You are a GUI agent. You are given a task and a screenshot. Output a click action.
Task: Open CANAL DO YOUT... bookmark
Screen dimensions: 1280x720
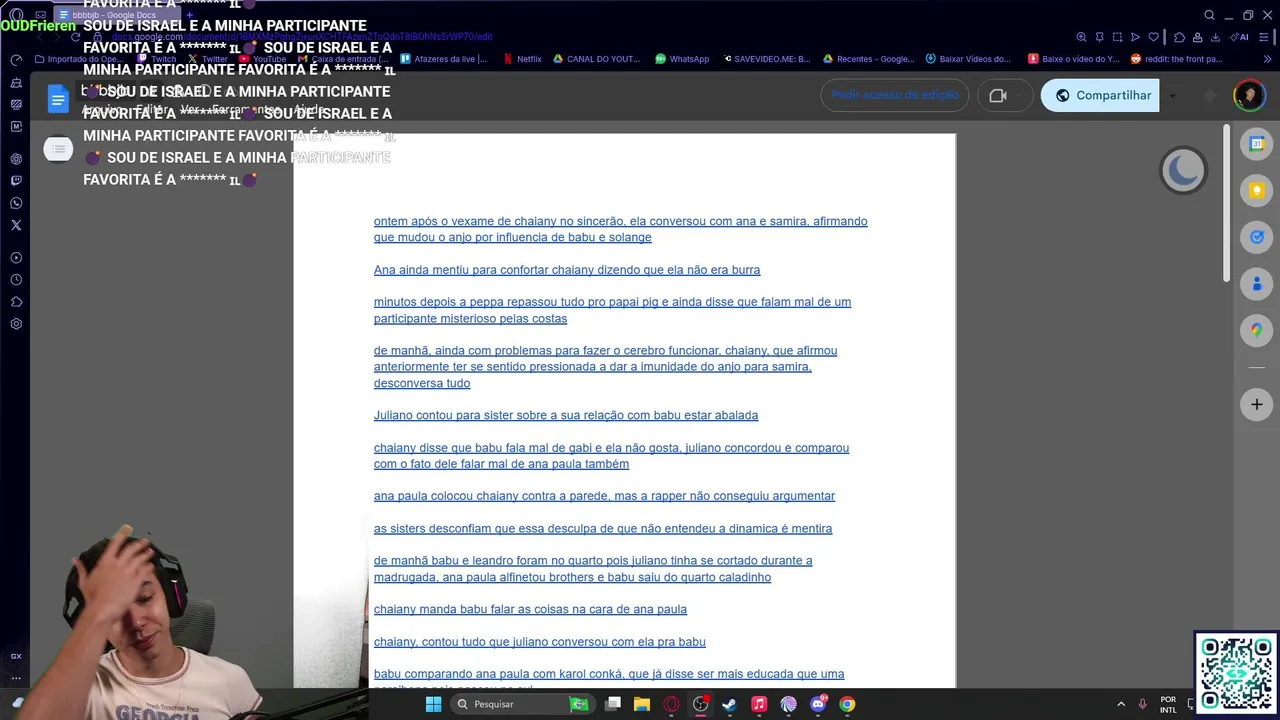click(596, 59)
